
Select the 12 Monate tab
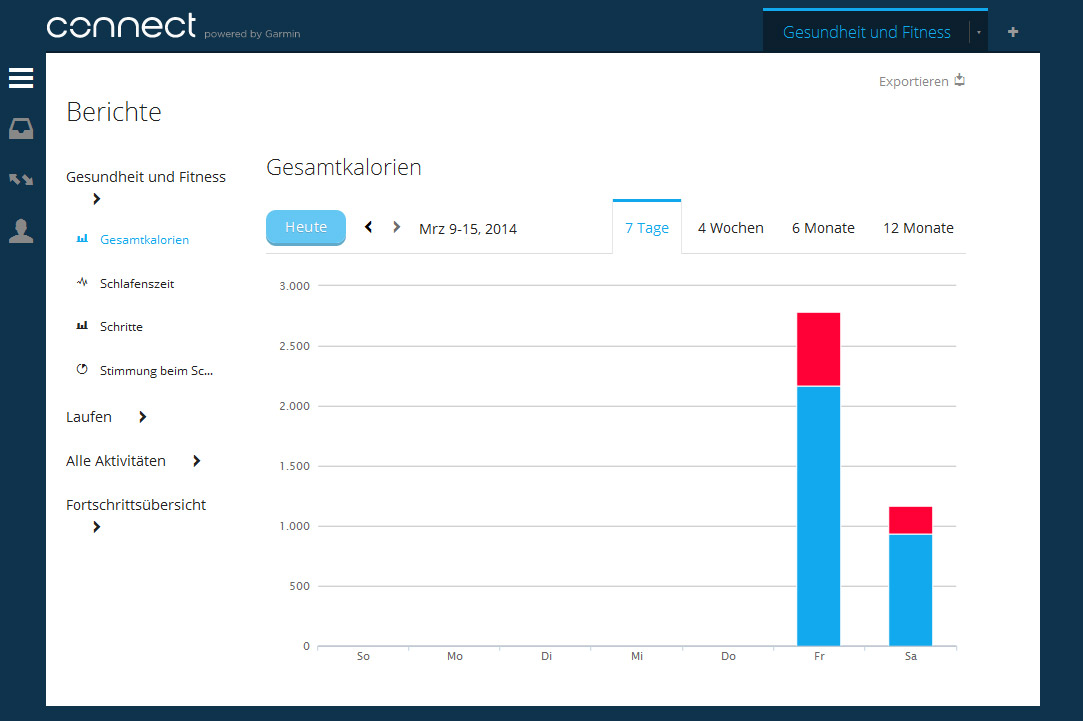click(x=917, y=228)
